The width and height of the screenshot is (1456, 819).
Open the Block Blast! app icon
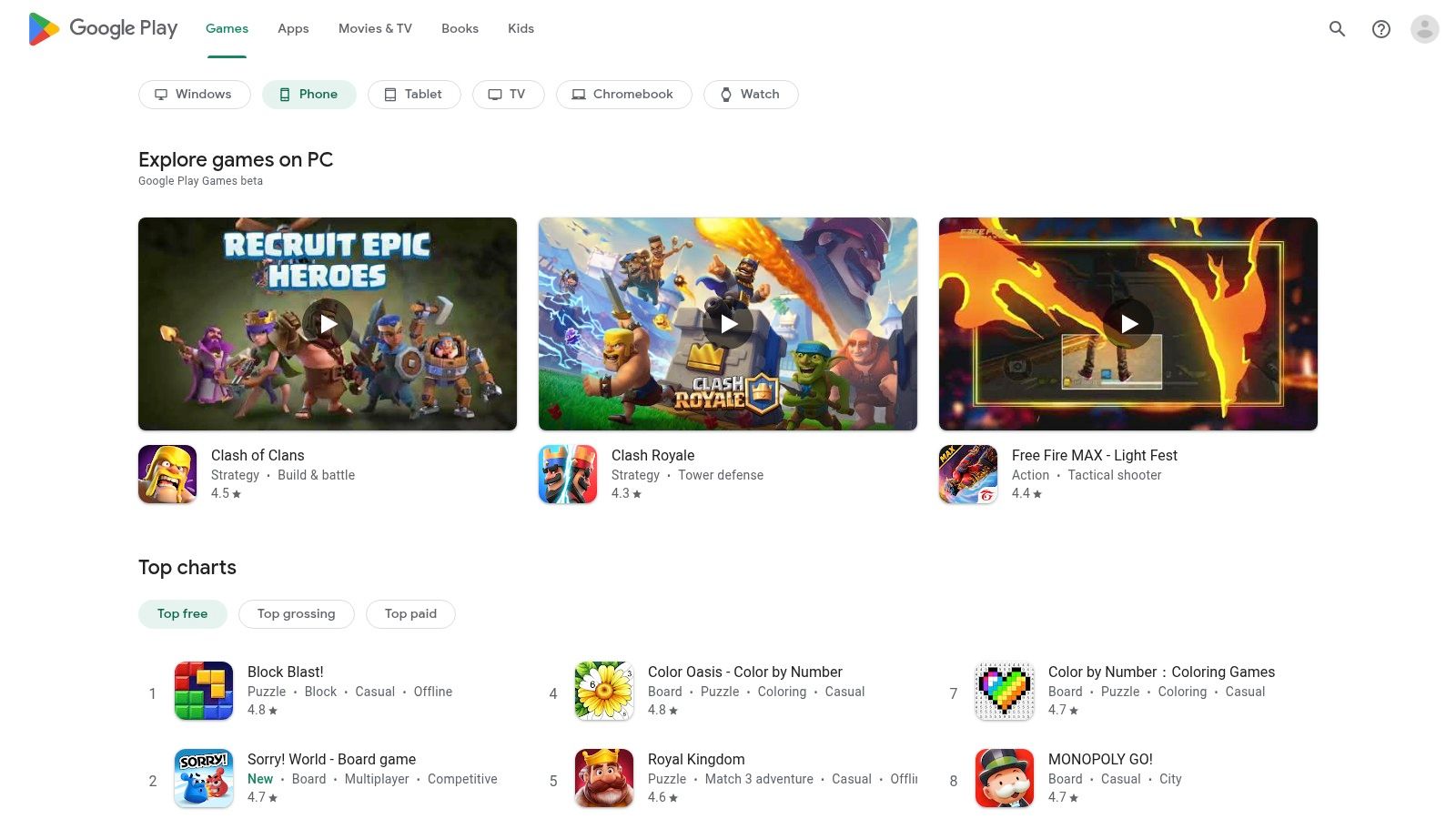[x=203, y=691]
